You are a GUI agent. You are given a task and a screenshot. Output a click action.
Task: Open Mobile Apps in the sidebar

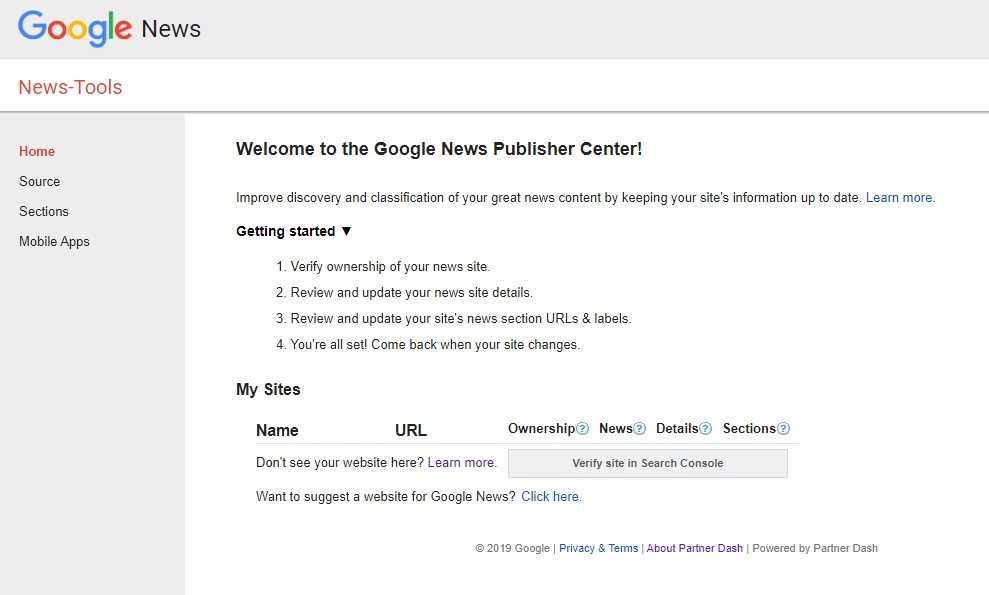tap(54, 242)
